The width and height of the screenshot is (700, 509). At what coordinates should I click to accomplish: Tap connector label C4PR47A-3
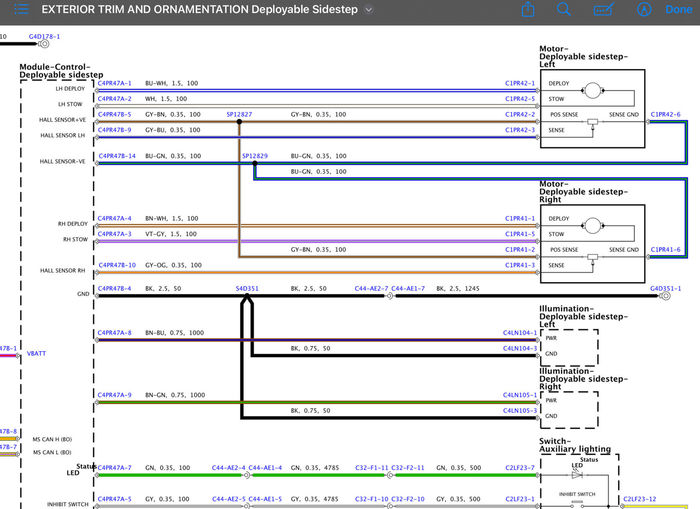114,234
